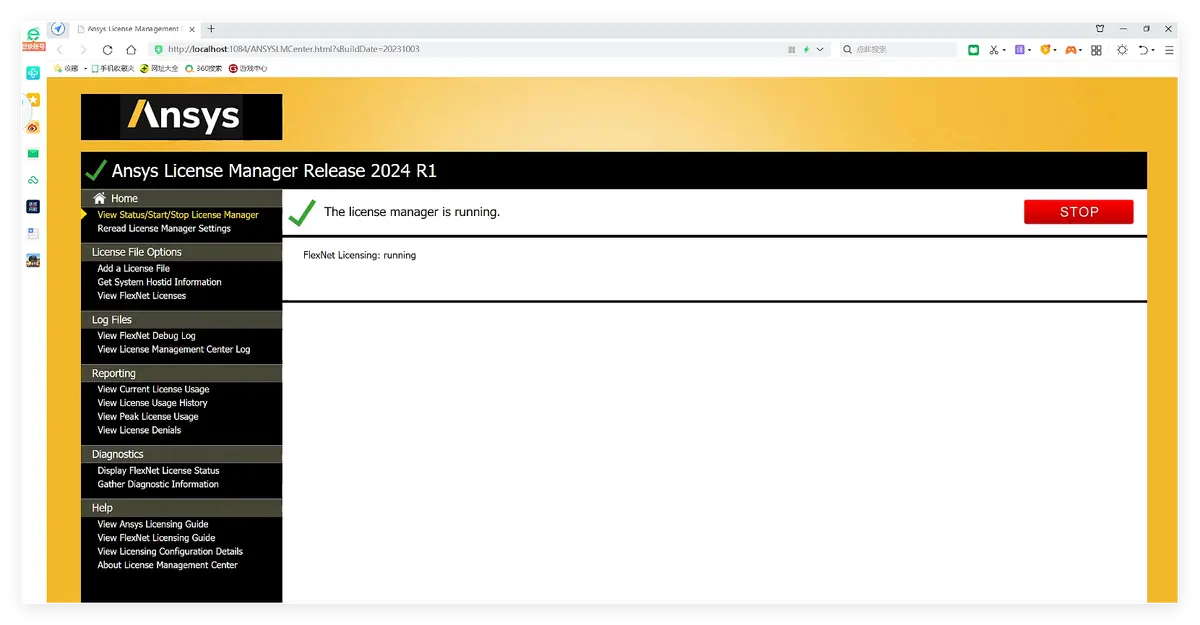The image size is (1200, 625).
Task: Close the Ansys License Management tab
Action: point(191,29)
